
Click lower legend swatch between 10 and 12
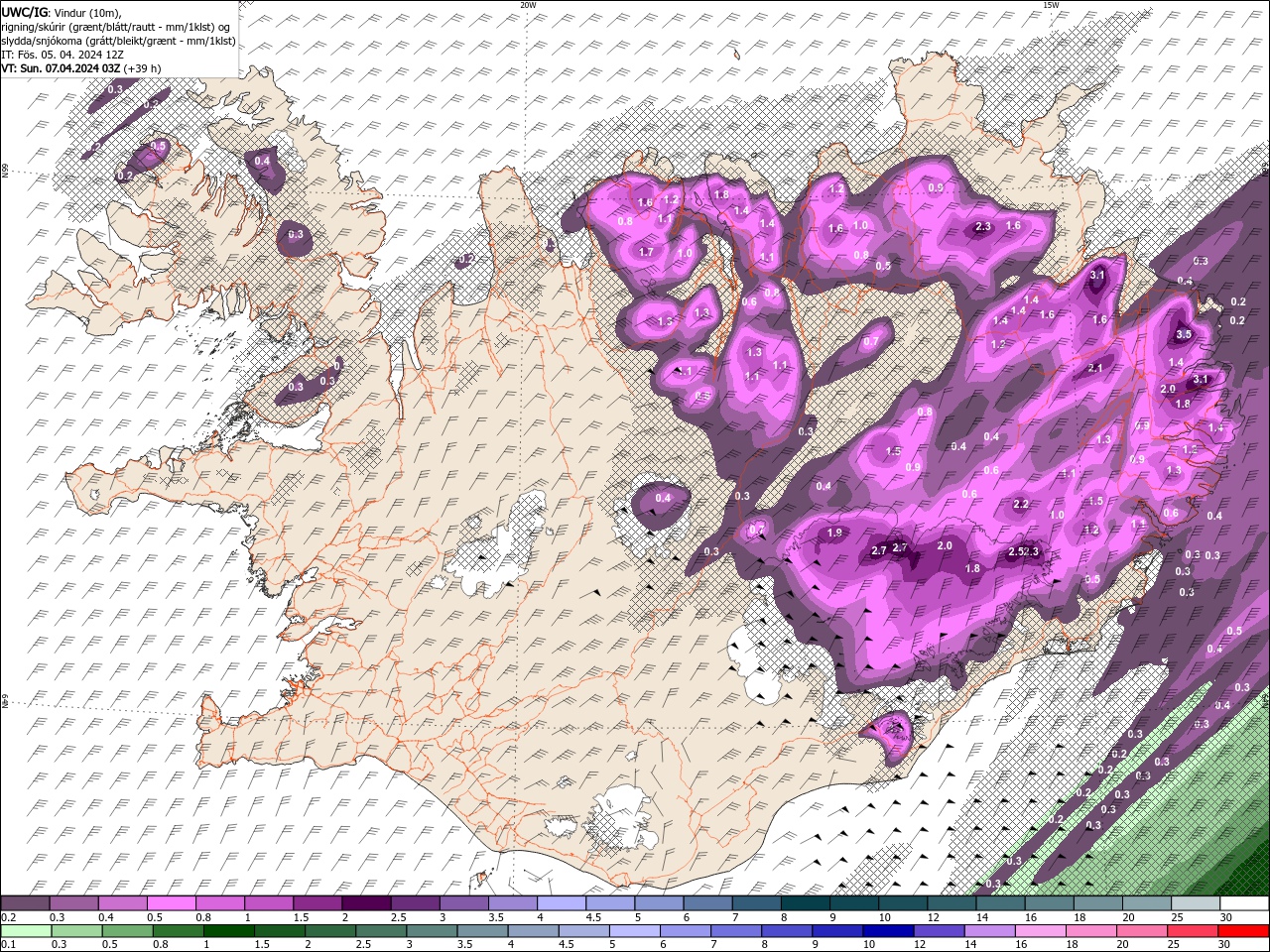coord(888,931)
